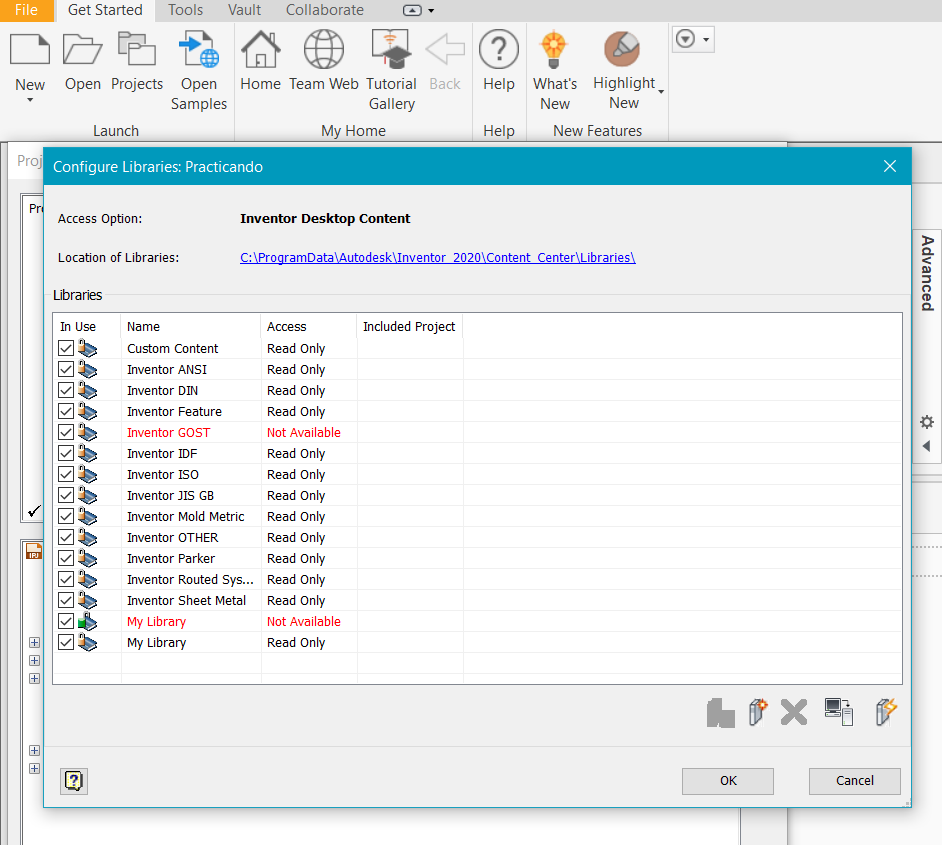Switch to the Tools ribbon tab
This screenshot has height=845, width=942.
coord(184,10)
